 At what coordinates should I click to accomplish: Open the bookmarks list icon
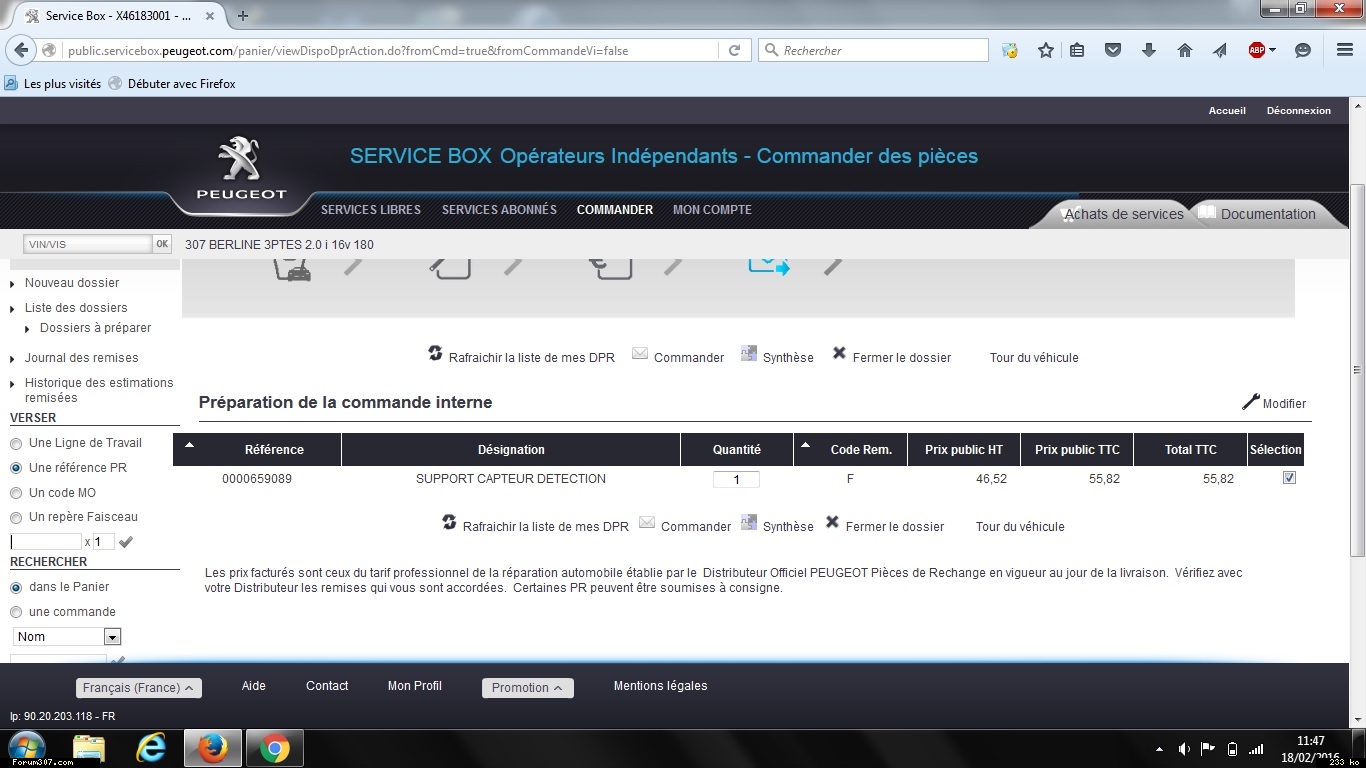pos(1077,50)
